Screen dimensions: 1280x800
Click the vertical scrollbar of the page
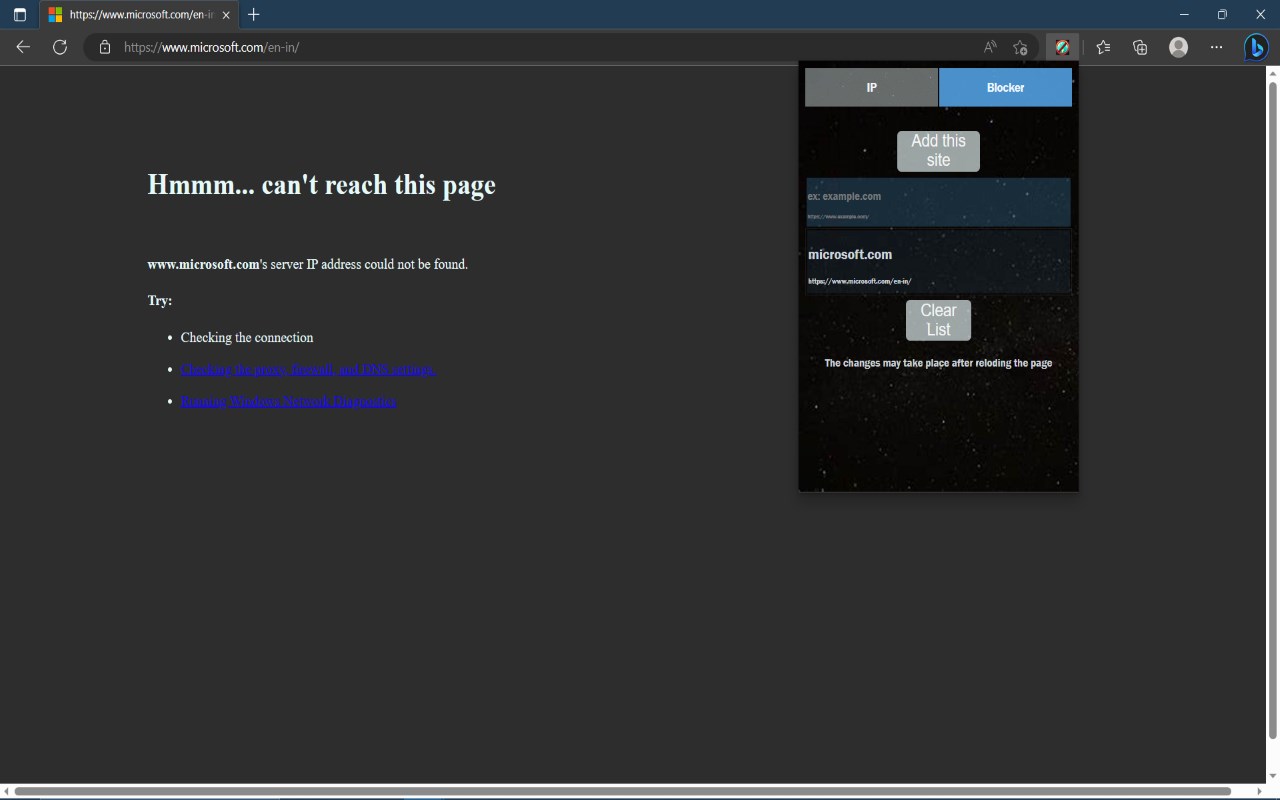click(x=1273, y=410)
